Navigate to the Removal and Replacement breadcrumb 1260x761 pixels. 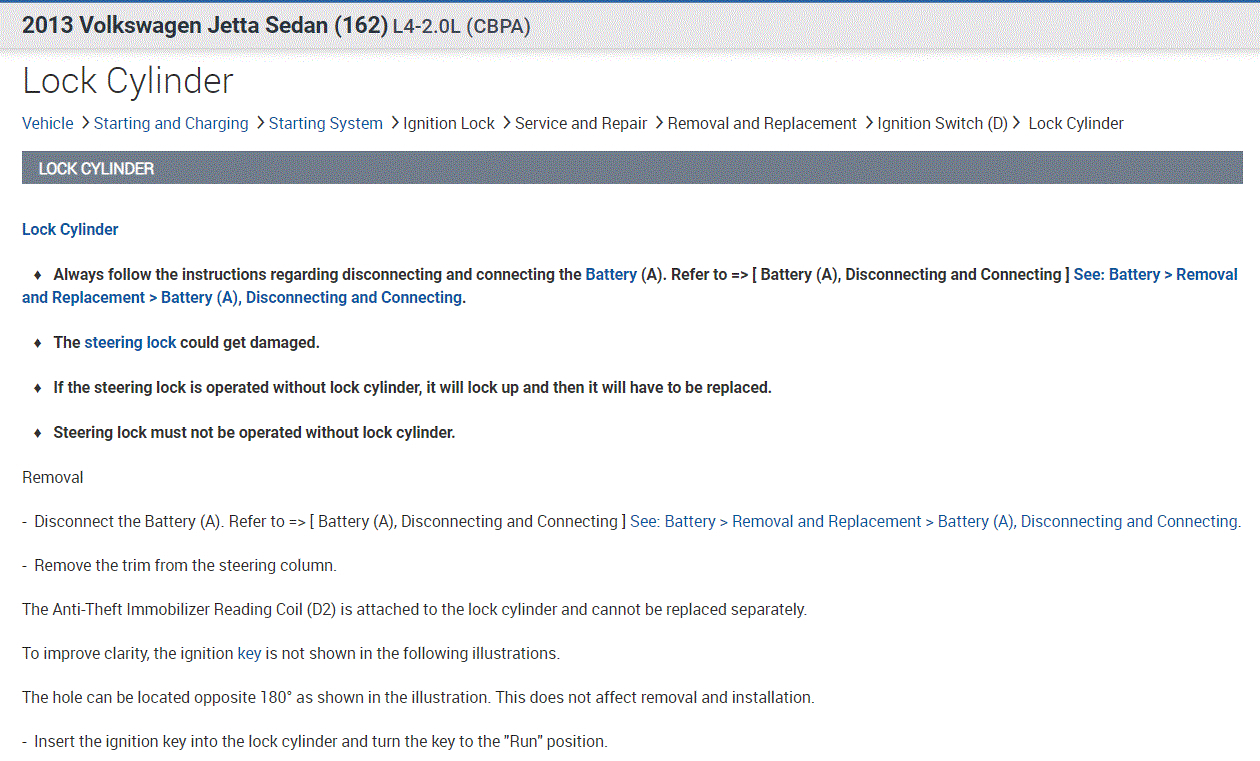762,123
